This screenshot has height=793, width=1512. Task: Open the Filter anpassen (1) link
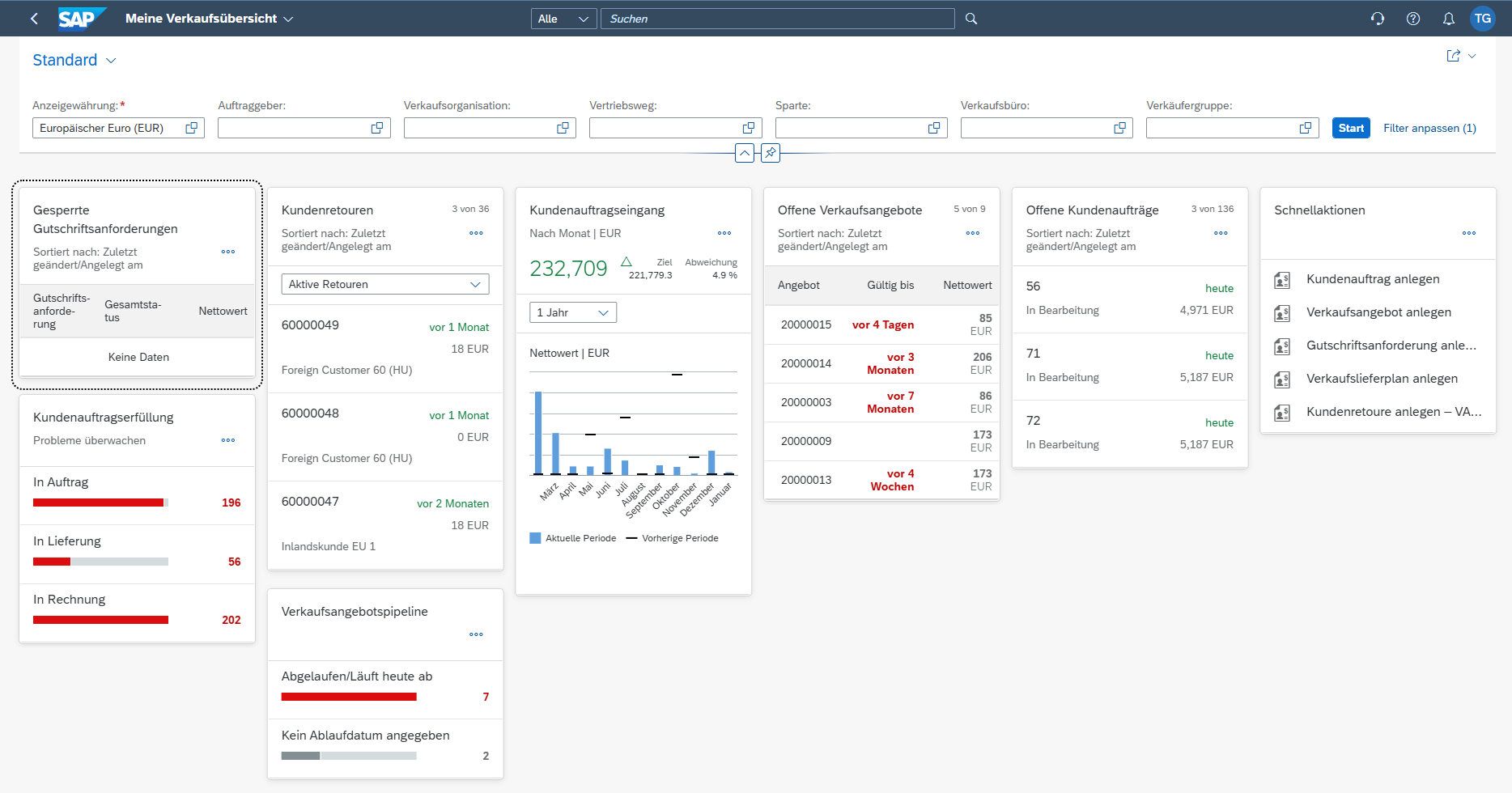(1429, 128)
